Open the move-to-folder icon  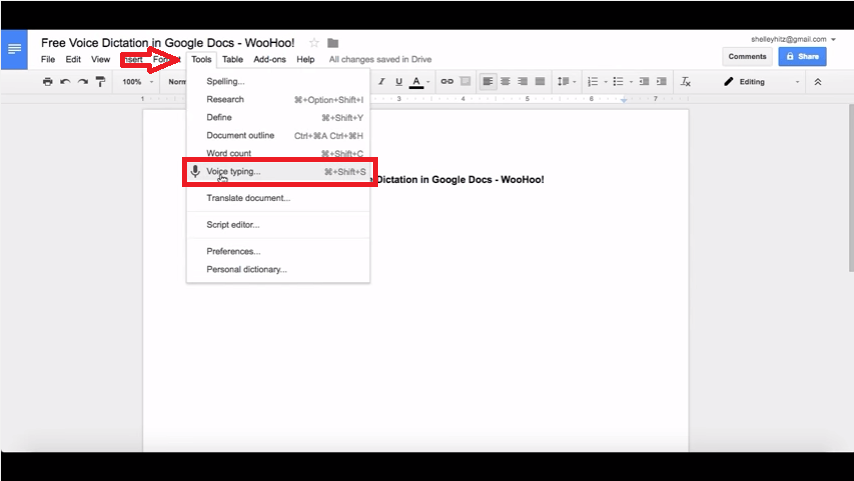(x=333, y=43)
